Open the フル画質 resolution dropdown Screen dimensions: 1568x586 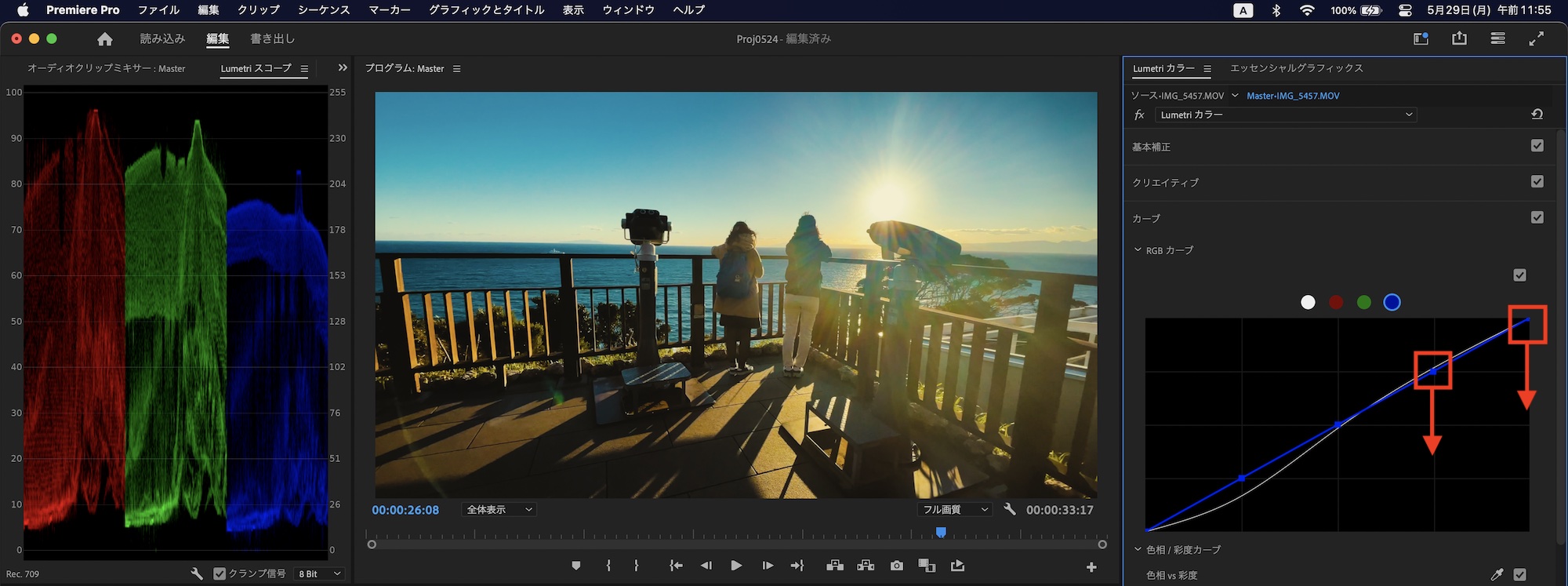954,510
